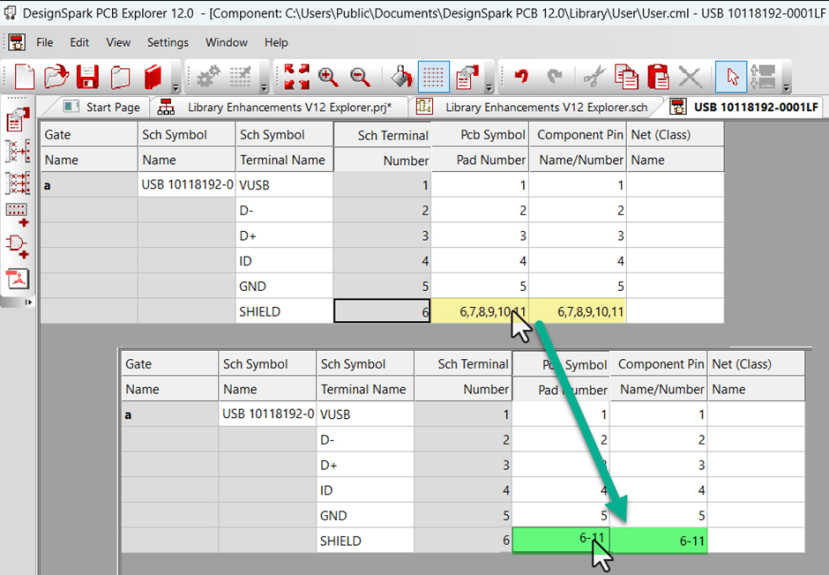Click the blank pages icon beside Save
The height and width of the screenshot is (575, 829).
tap(121, 77)
